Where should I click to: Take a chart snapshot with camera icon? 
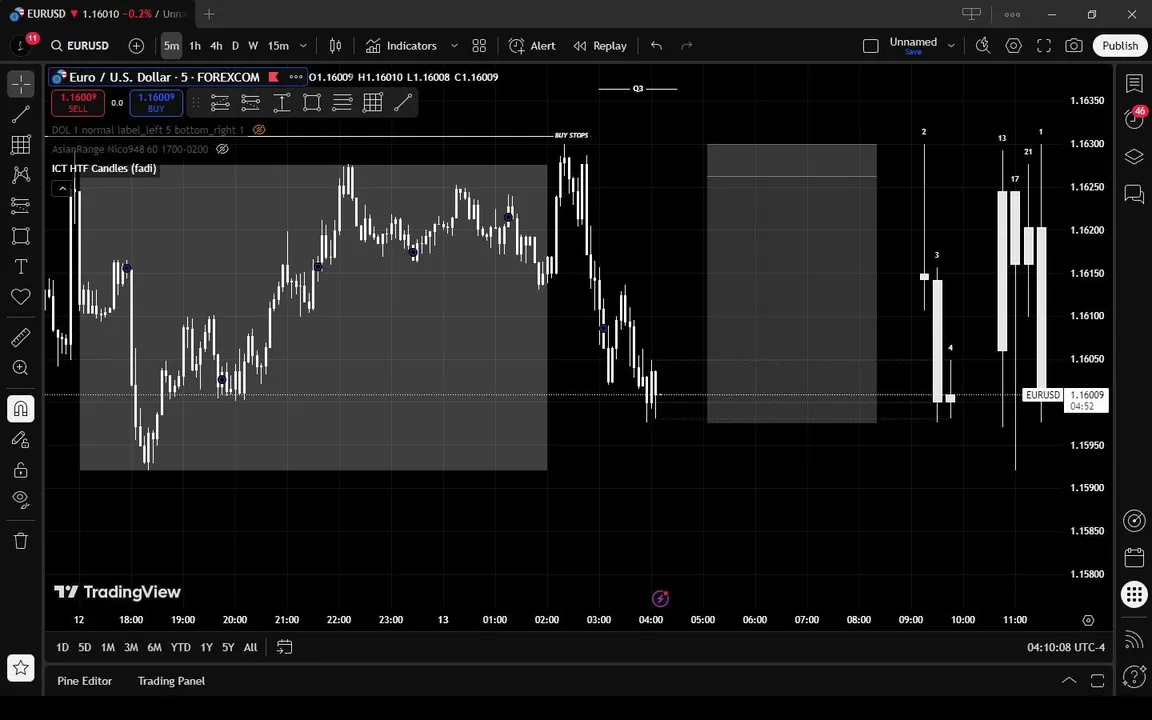click(1073, 46)
